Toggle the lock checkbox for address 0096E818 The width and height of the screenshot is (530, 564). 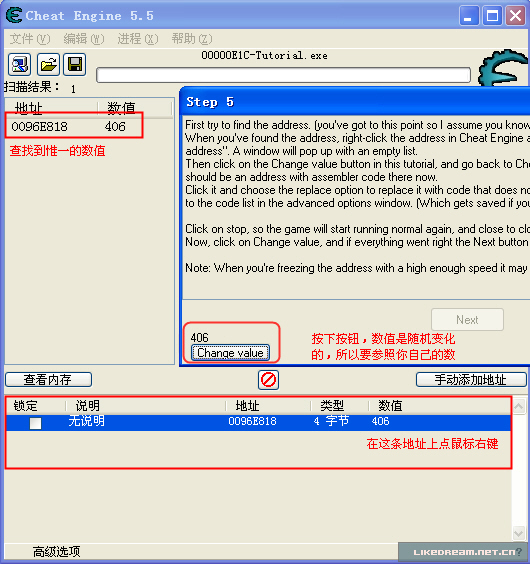click(x=35, y=423)
